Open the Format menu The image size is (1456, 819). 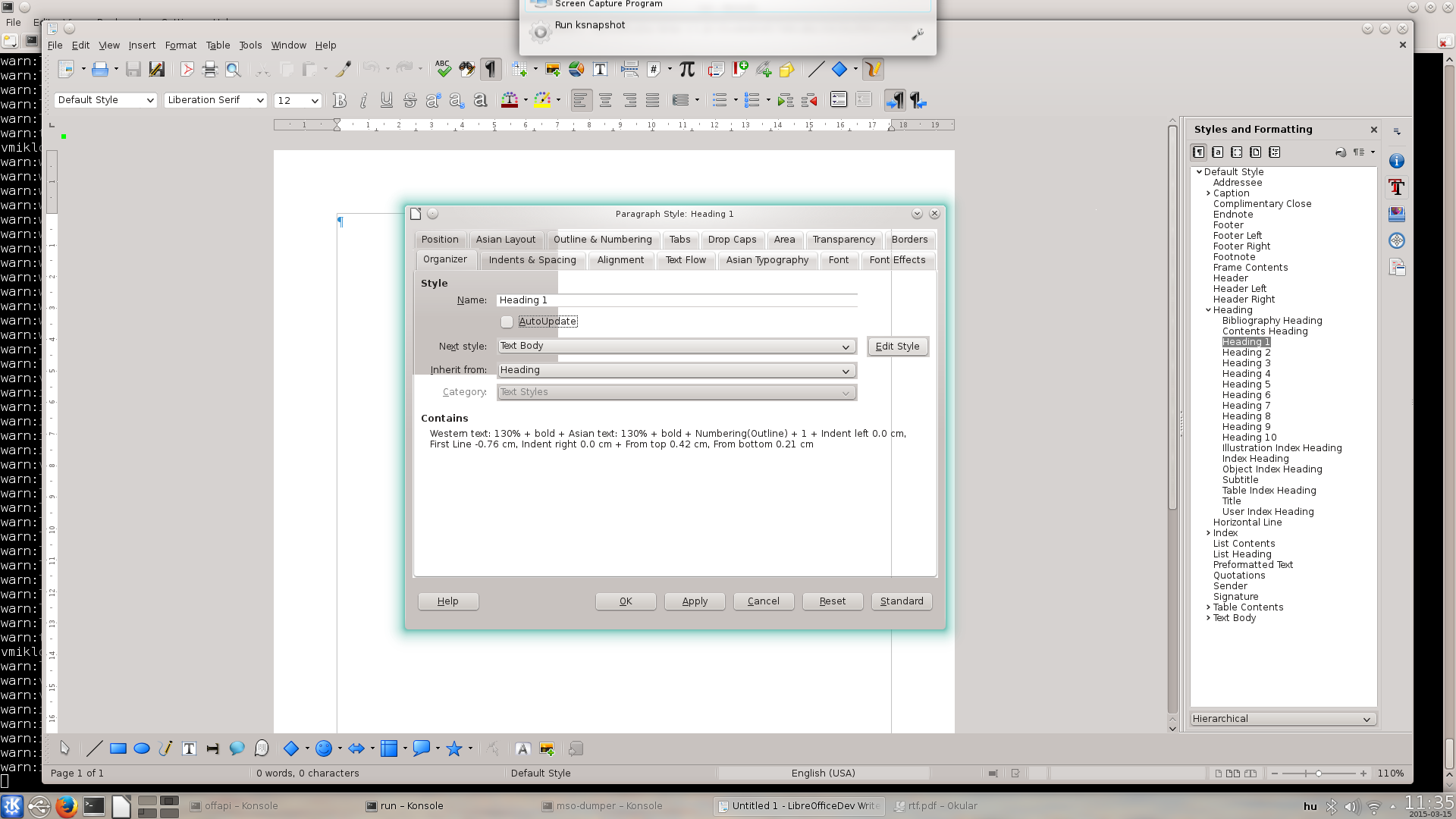click(180, 45)
